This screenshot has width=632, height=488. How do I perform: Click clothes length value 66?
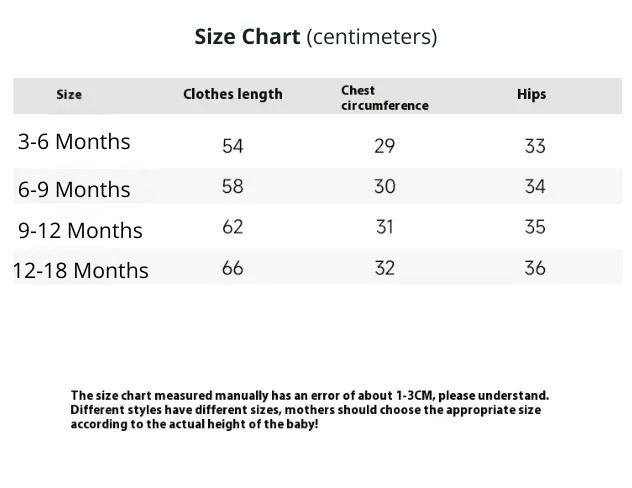[x=232, y=268]
